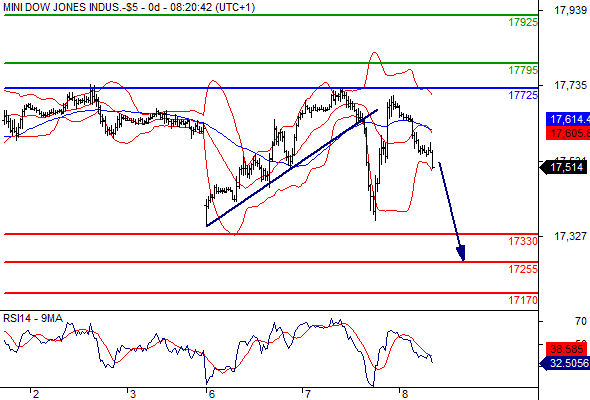
Task: Click date label 8 on time axis
Action: pyautogui.click(x=404, y=394)
